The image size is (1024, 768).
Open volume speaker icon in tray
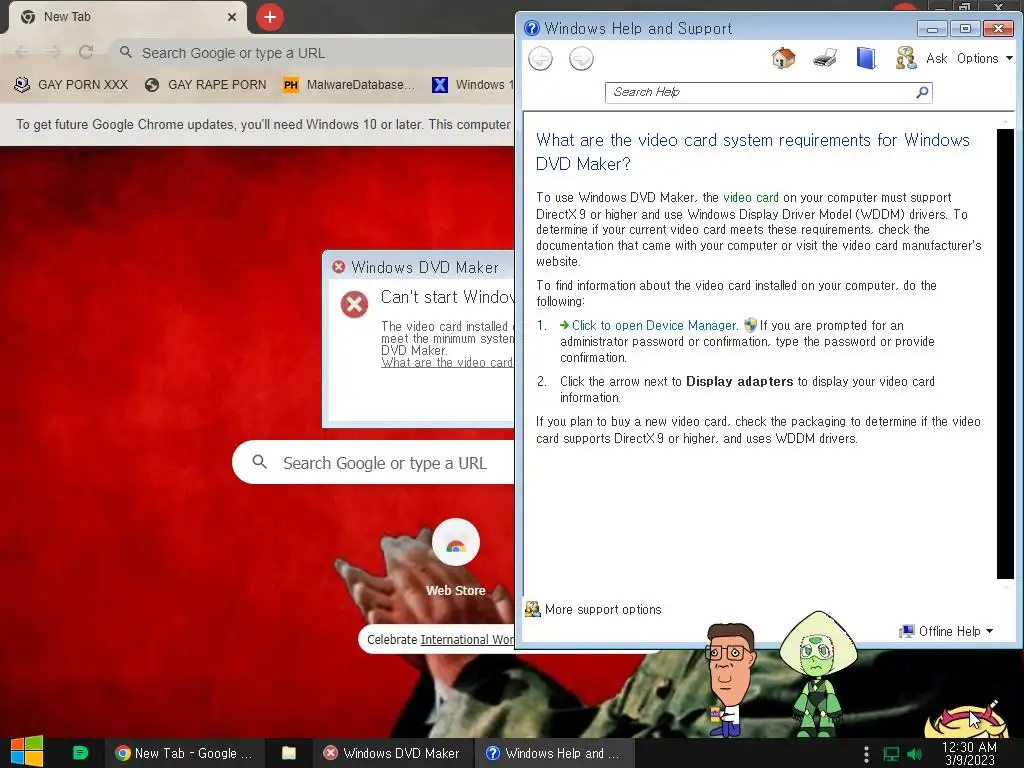(914, 754)
